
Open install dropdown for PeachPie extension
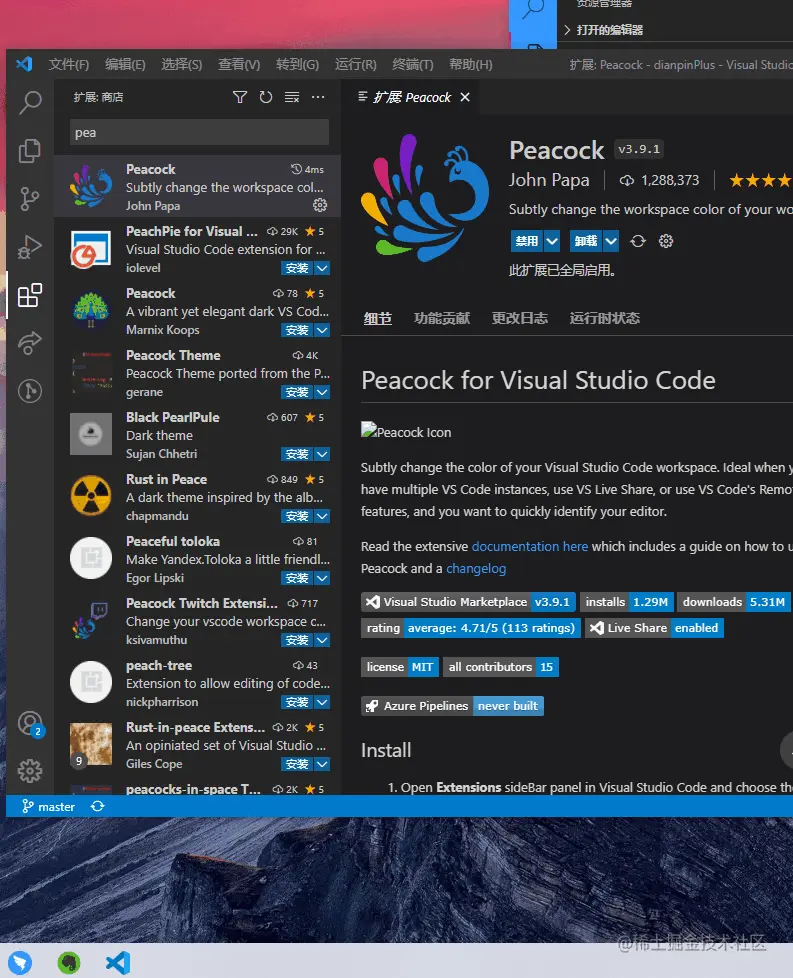[x=322, y=268]
